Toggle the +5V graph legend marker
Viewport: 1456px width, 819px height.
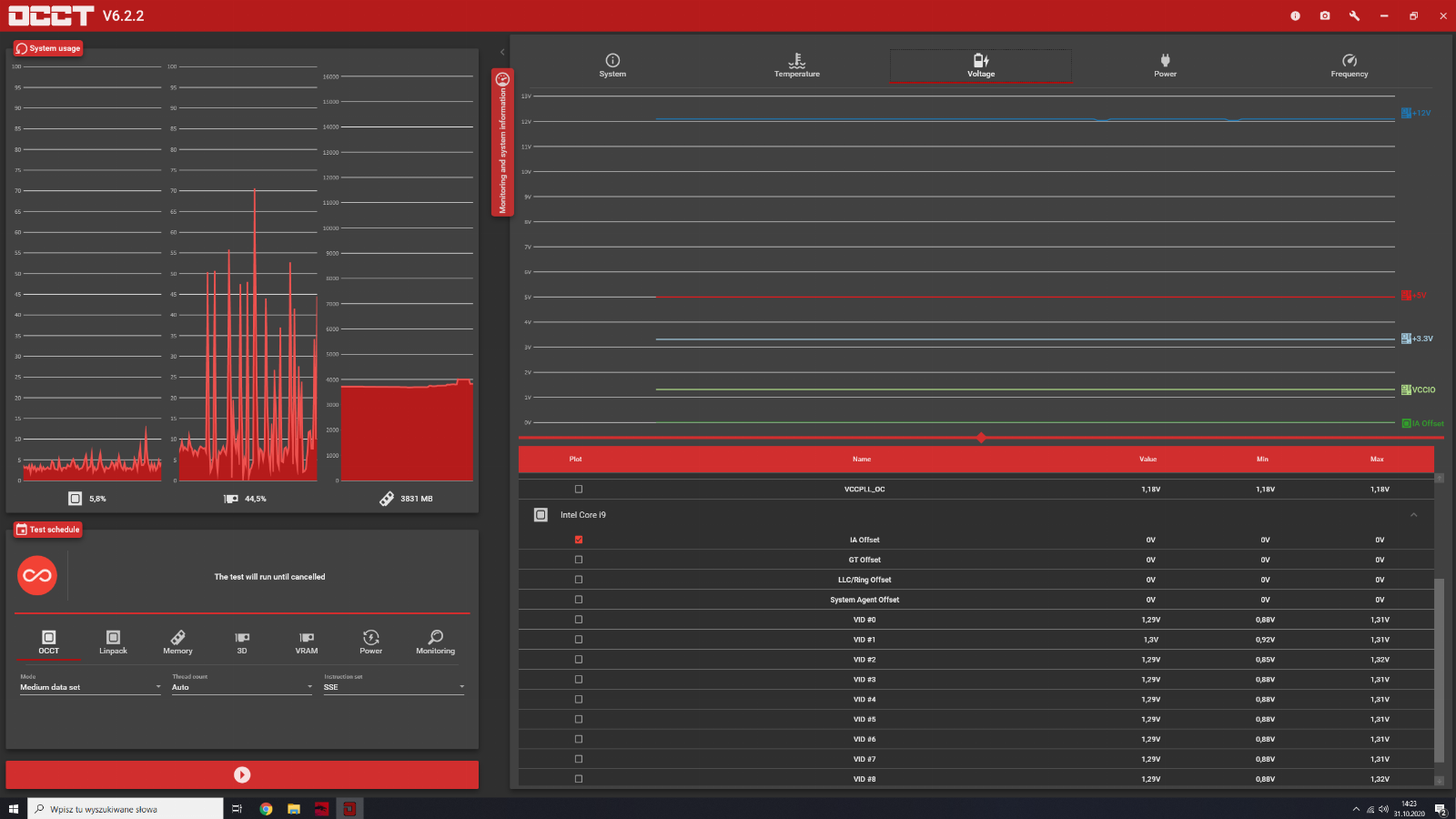click(x=1406, y=295)
